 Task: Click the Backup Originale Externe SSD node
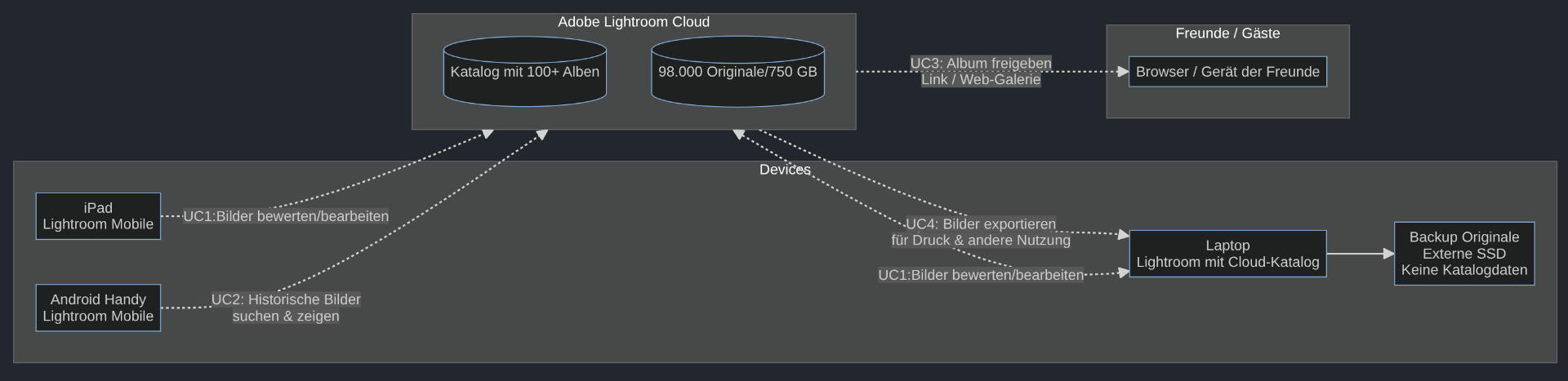(1464, 254)
